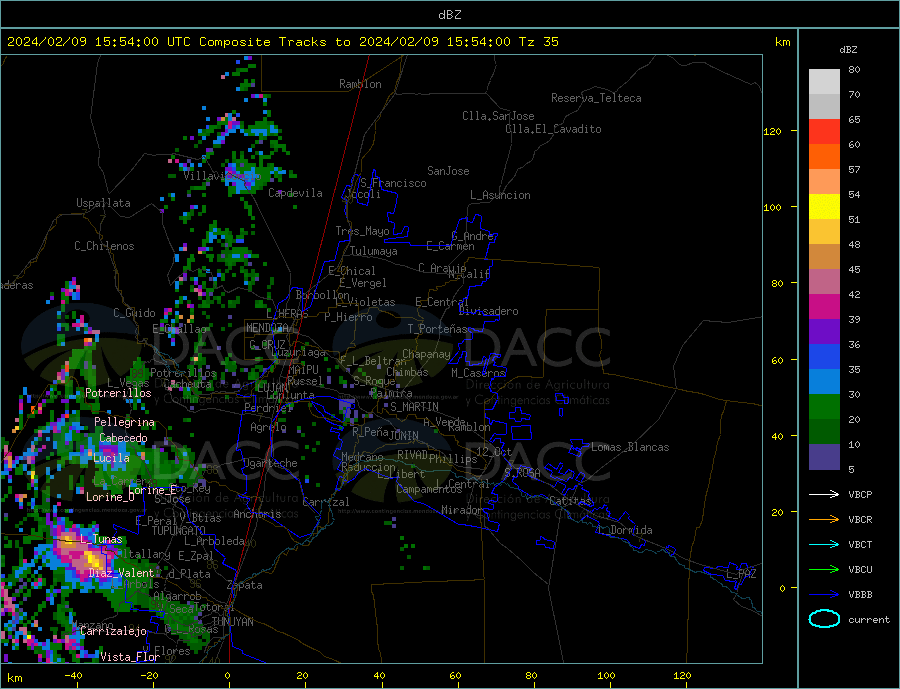This screenshot has height=689, width=900.
Task: Pick the red swatch in dBZ scale
Action: (824, 131)
